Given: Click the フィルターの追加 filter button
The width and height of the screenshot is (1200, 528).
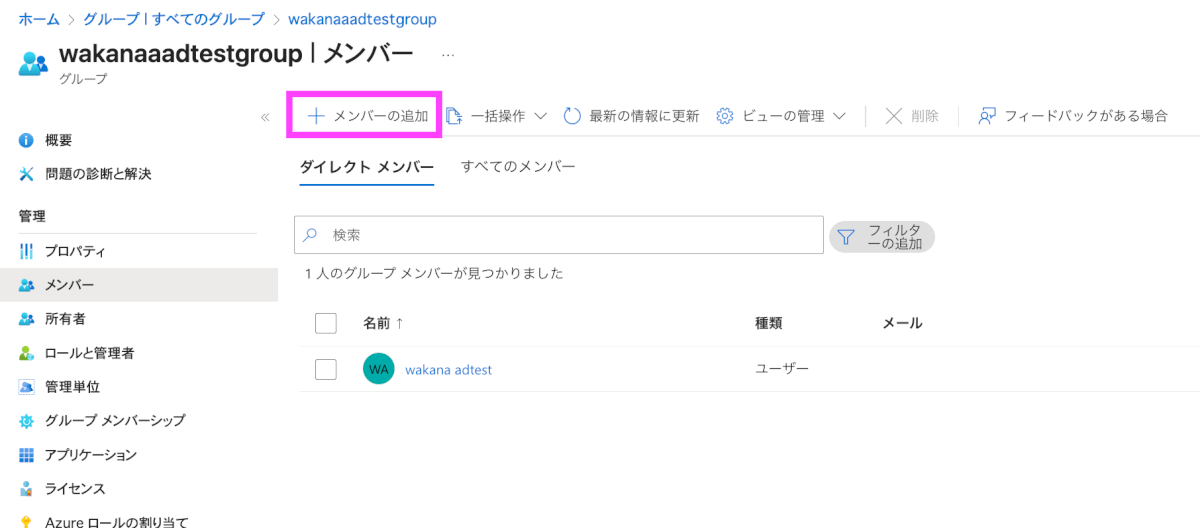Looking at the screenshot, I should click(x=882, y=237).
